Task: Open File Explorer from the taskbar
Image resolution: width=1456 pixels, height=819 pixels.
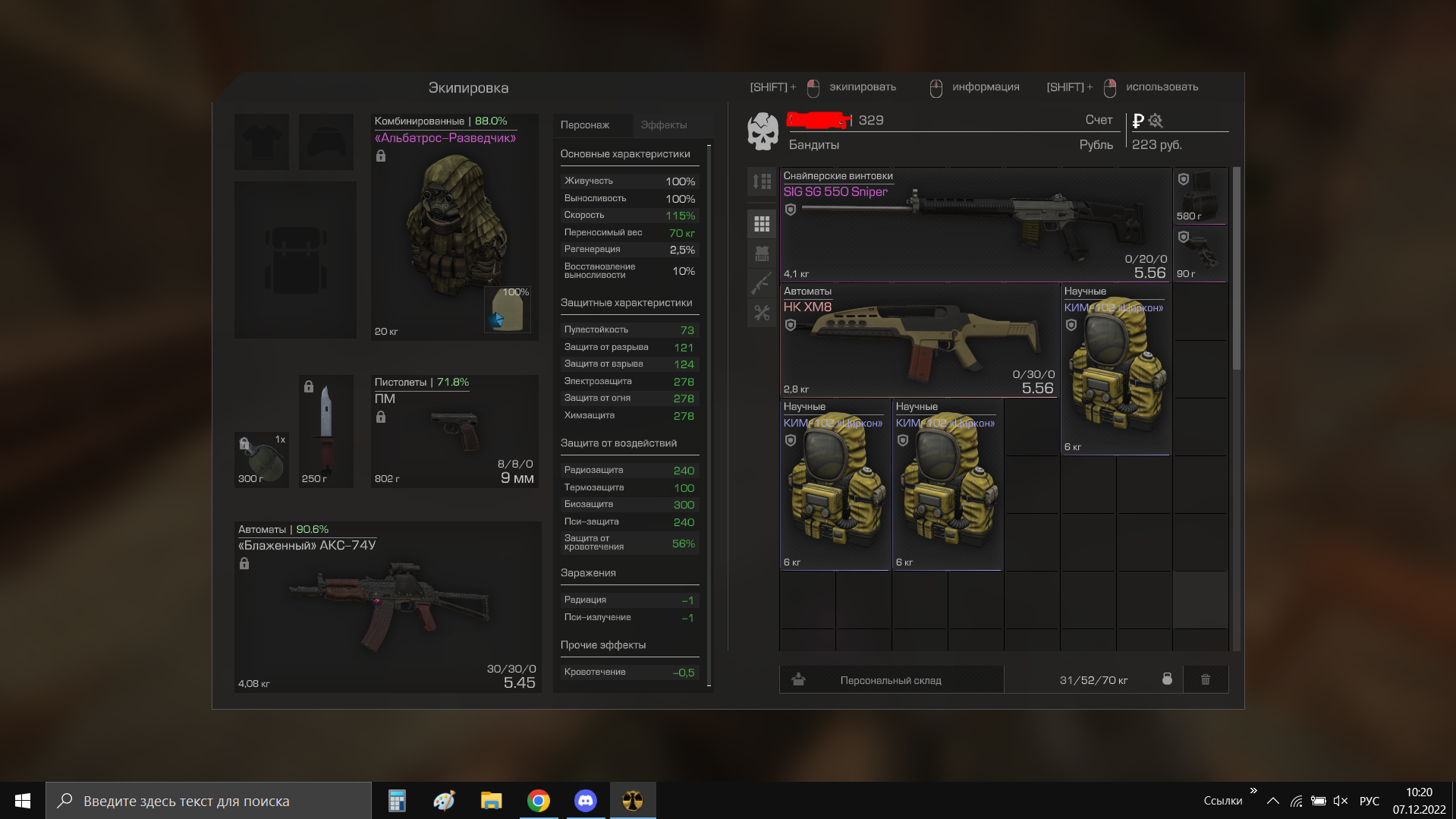Action: coord(492,801)
